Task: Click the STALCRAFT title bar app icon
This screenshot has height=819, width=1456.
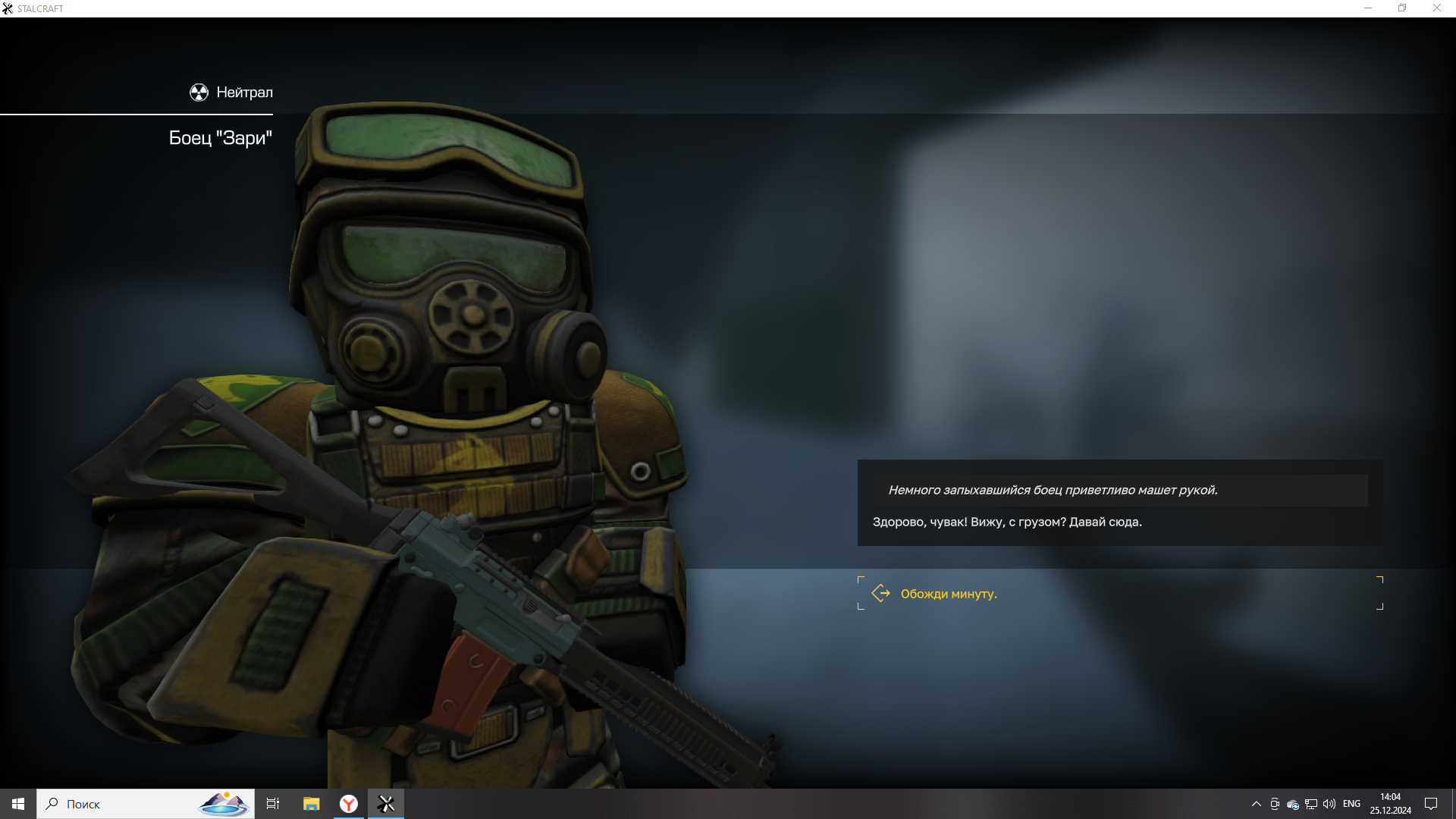Action: tap(8, 8)
